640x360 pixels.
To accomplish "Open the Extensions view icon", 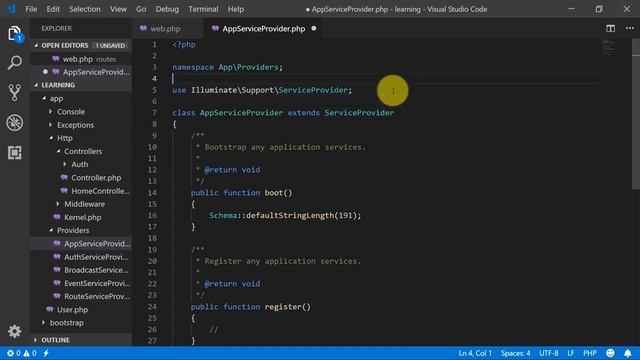I will 14,153.
